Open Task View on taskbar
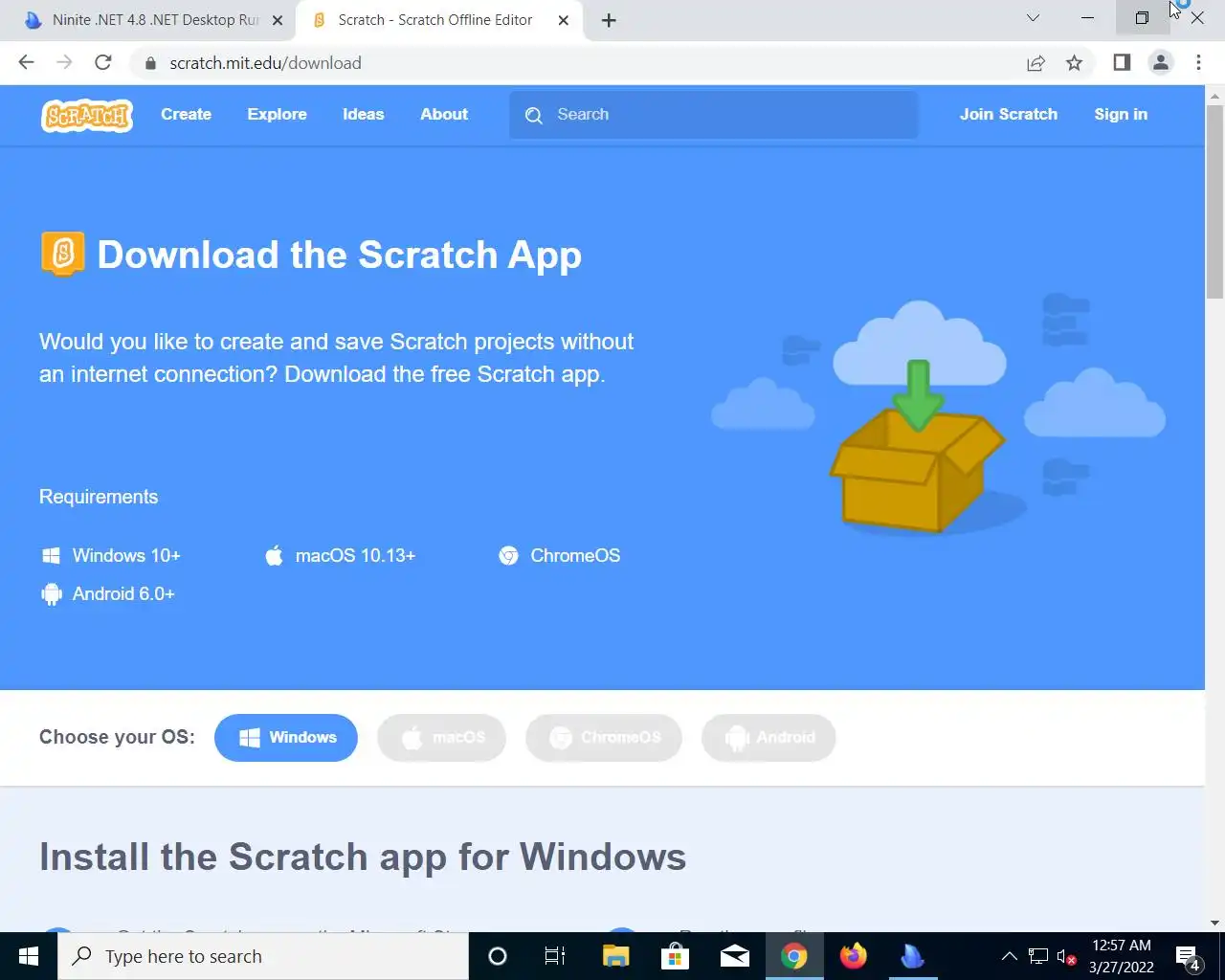 (555, 956)
